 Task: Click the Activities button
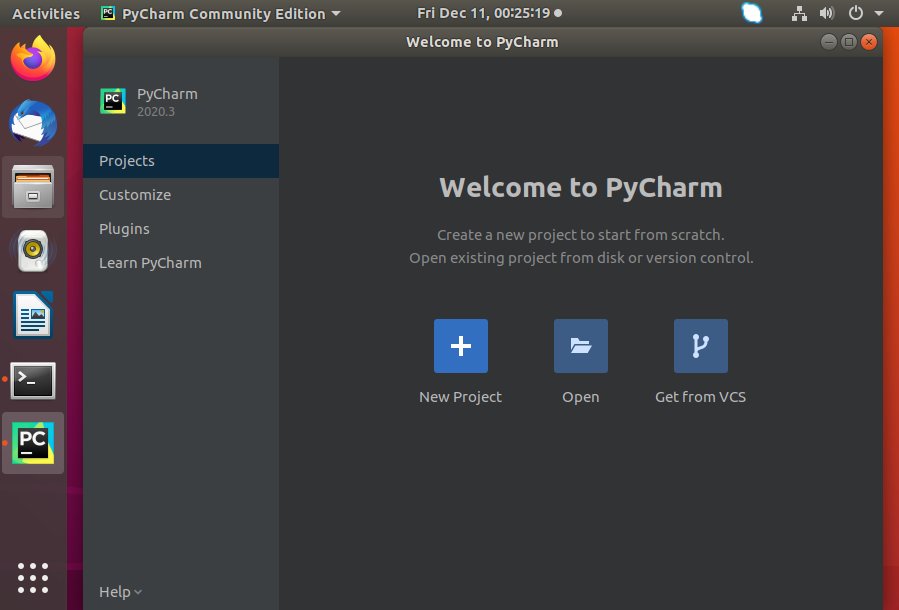(x=46, y=13)
